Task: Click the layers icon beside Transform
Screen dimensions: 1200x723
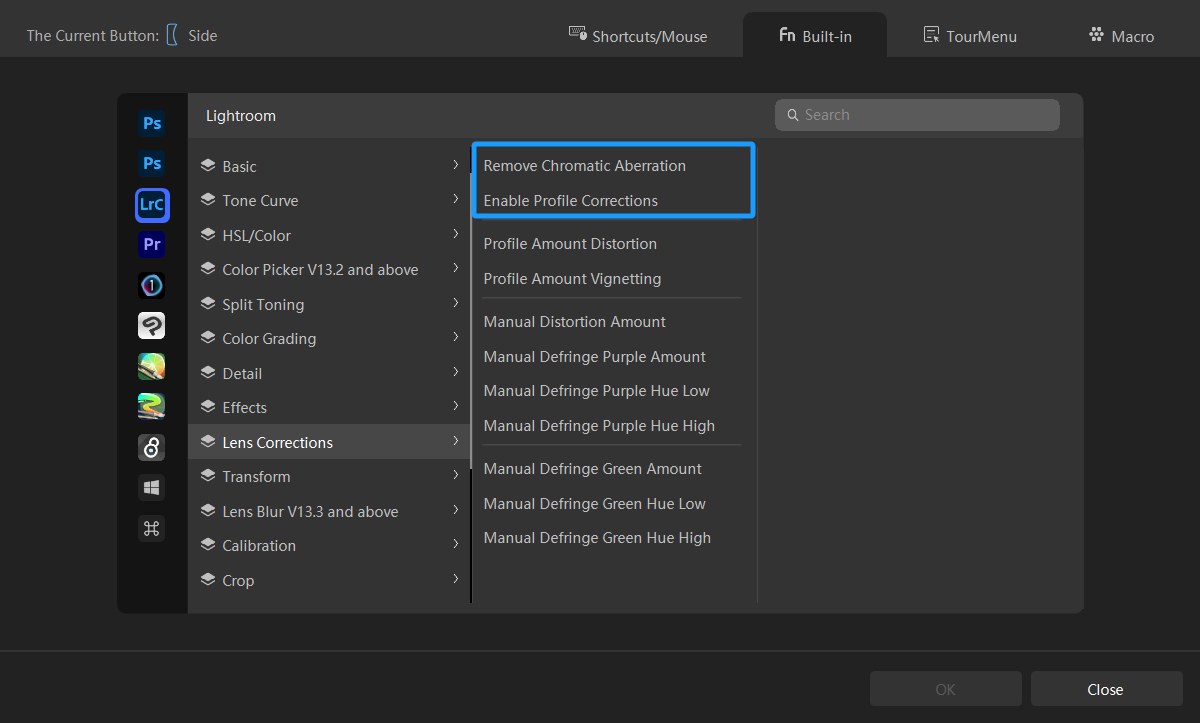Action: [208, 476]
